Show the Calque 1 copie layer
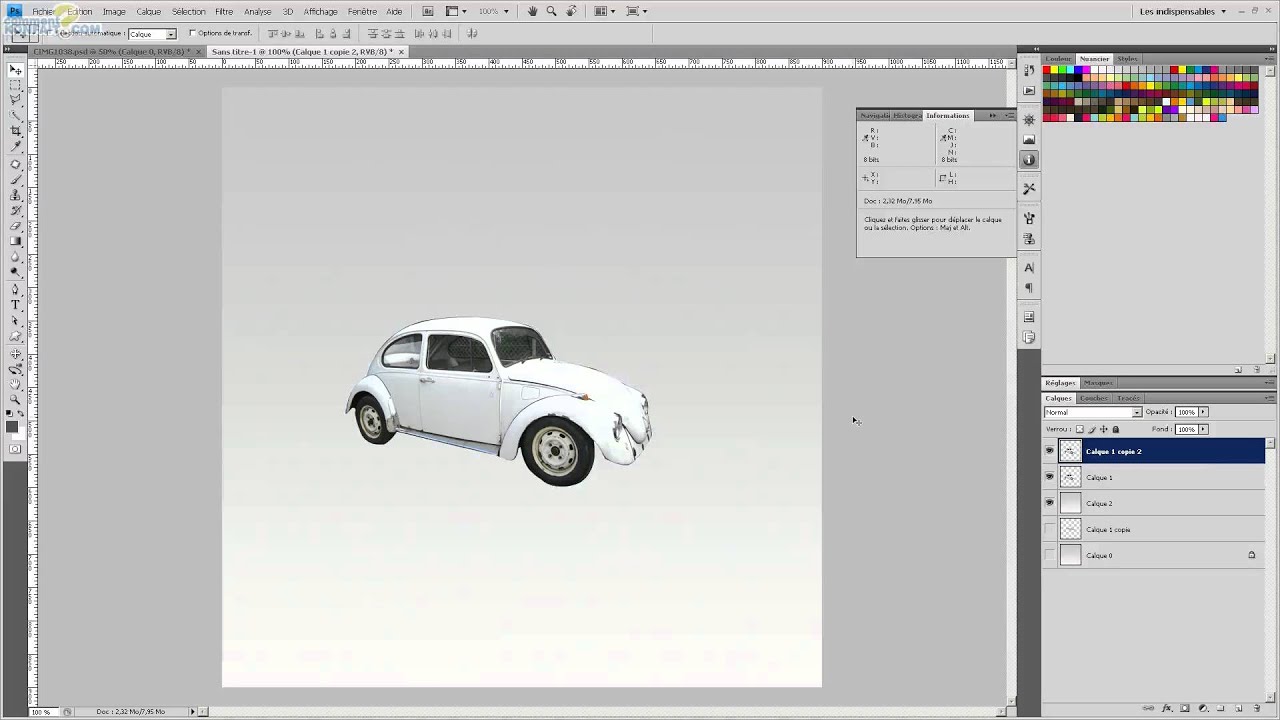The image size is (1280, 720). point(1049,529)
